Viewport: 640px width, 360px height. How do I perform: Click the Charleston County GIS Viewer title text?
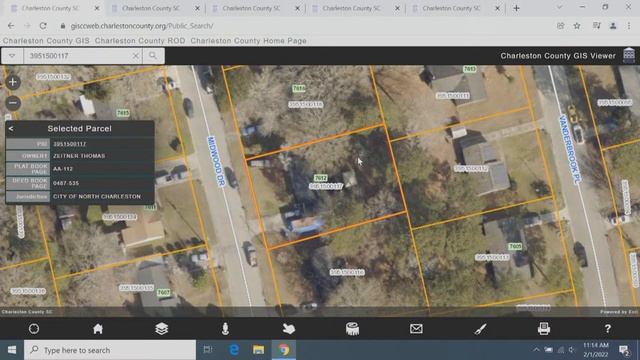(x=558, y=56)
